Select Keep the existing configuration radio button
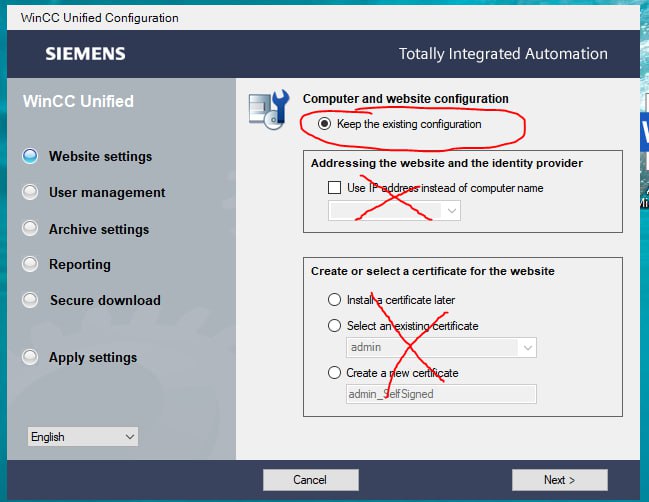 pyautogui.click(x=324, y=124)
